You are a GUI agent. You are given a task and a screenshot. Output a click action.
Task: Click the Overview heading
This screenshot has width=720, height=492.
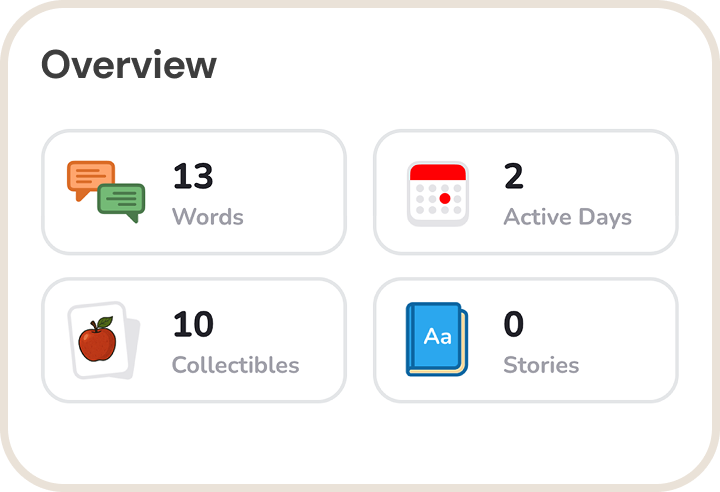pyautogui.click(x=129, y=65)
